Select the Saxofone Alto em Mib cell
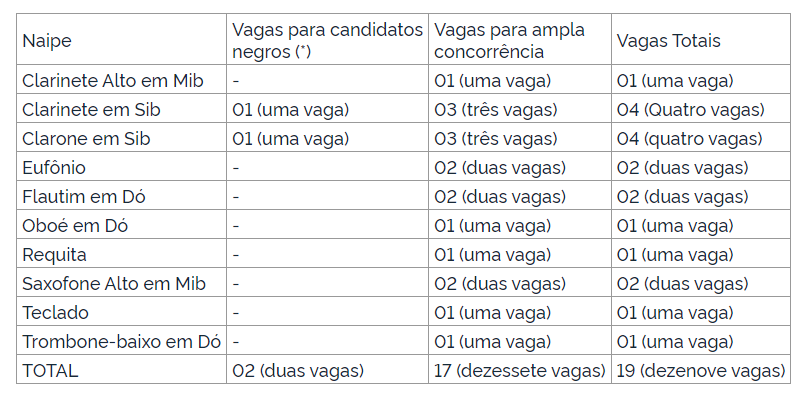This screenshot has width=807, height=396. coord(121,282)
